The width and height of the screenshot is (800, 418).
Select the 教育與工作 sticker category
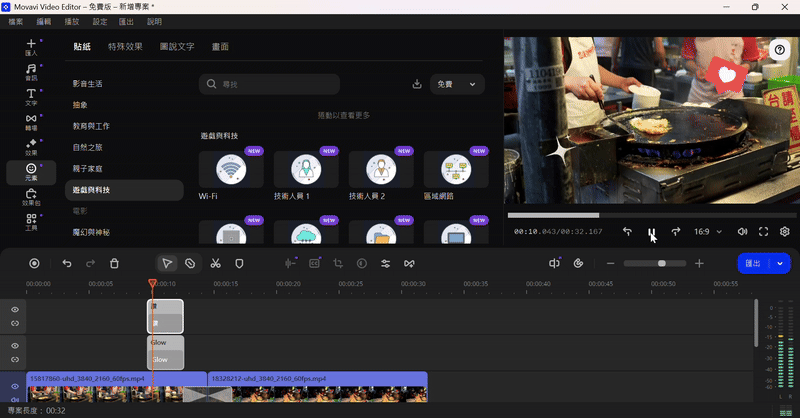[x=90, y=126]
